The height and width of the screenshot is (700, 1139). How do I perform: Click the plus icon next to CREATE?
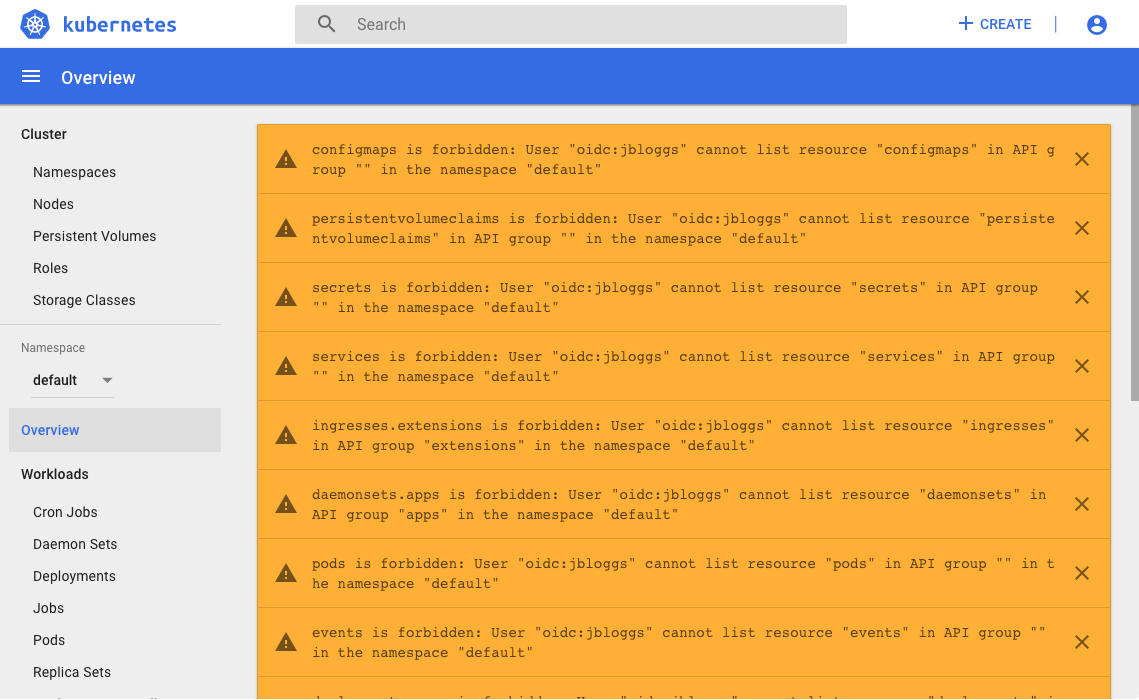[964, 23]
